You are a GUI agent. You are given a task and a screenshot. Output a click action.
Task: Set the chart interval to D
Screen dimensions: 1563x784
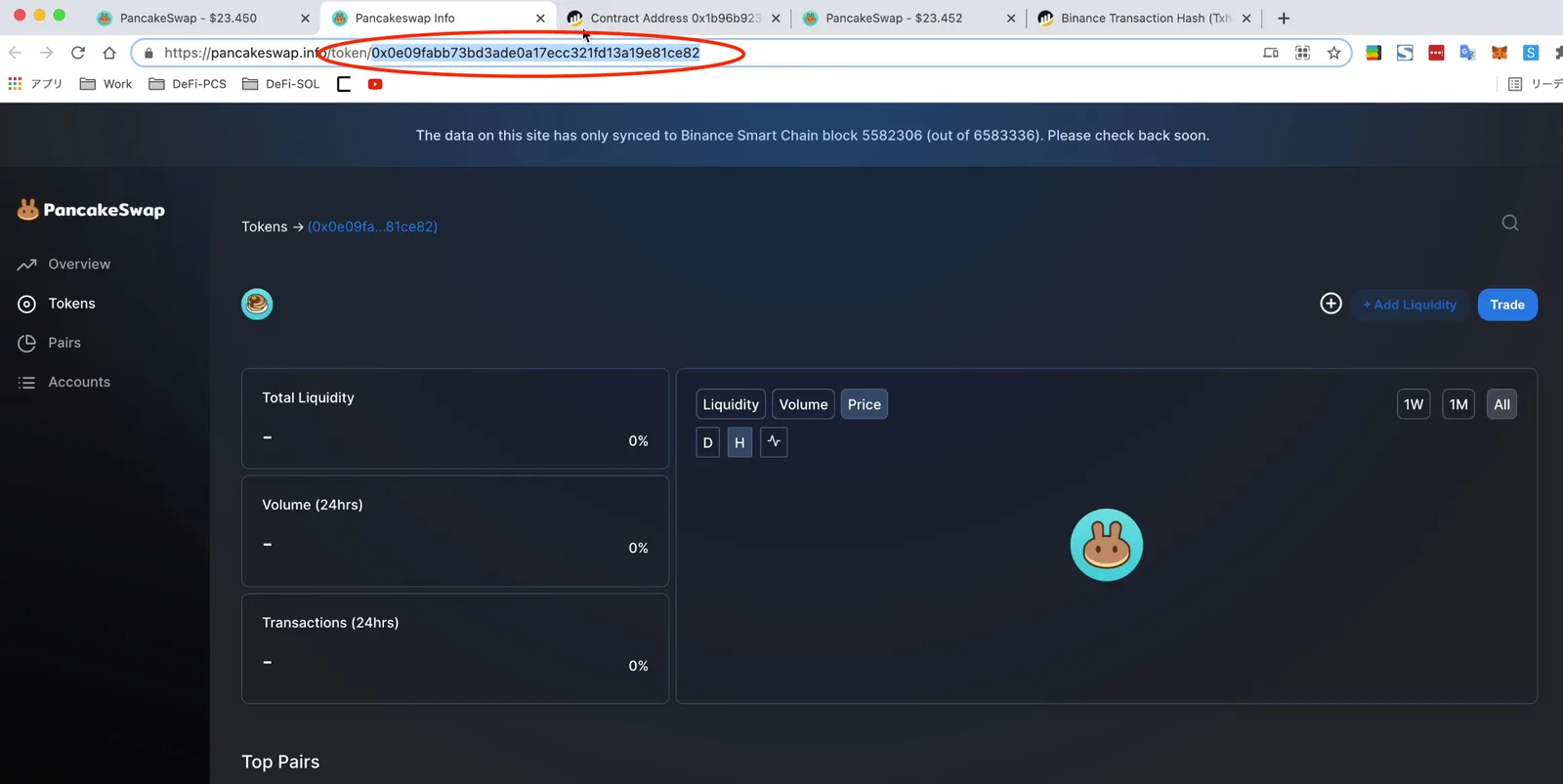[708, 442]
